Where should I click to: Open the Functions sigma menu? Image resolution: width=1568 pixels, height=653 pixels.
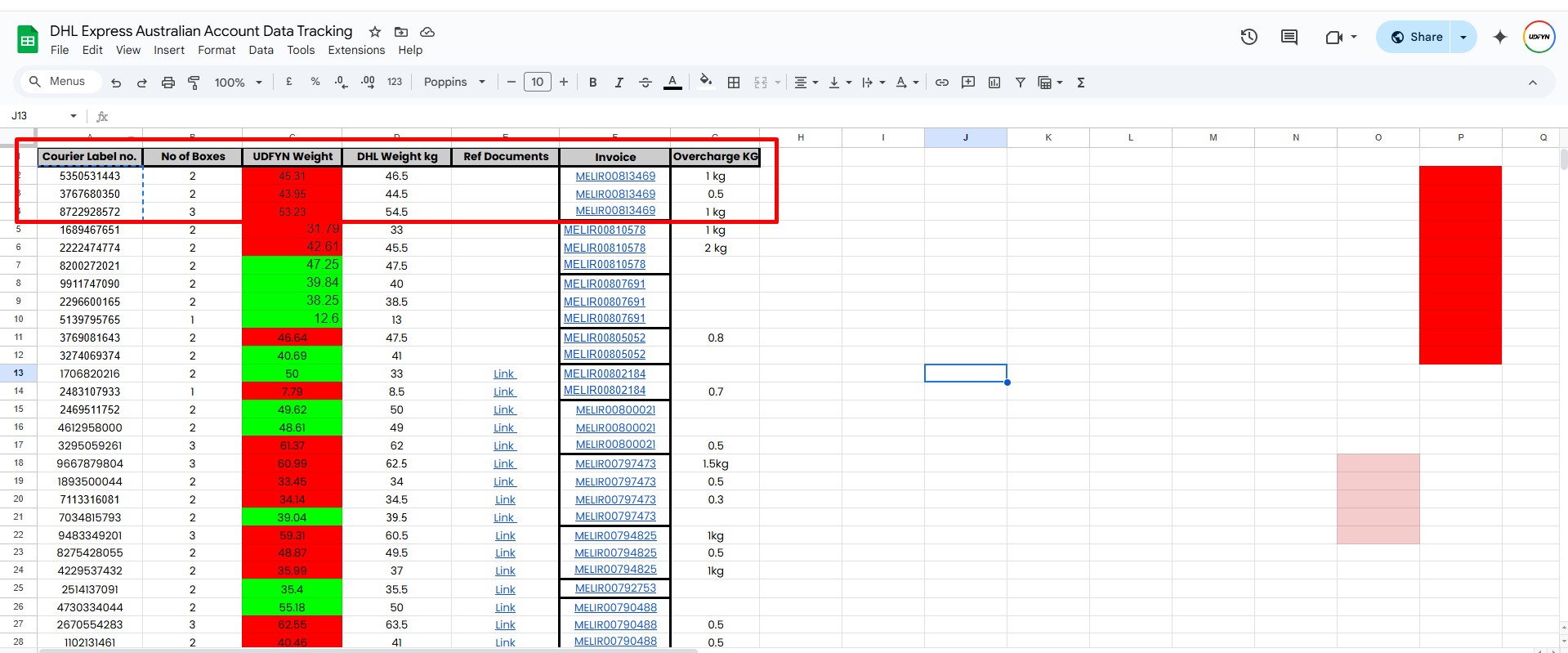(1080, 82)
